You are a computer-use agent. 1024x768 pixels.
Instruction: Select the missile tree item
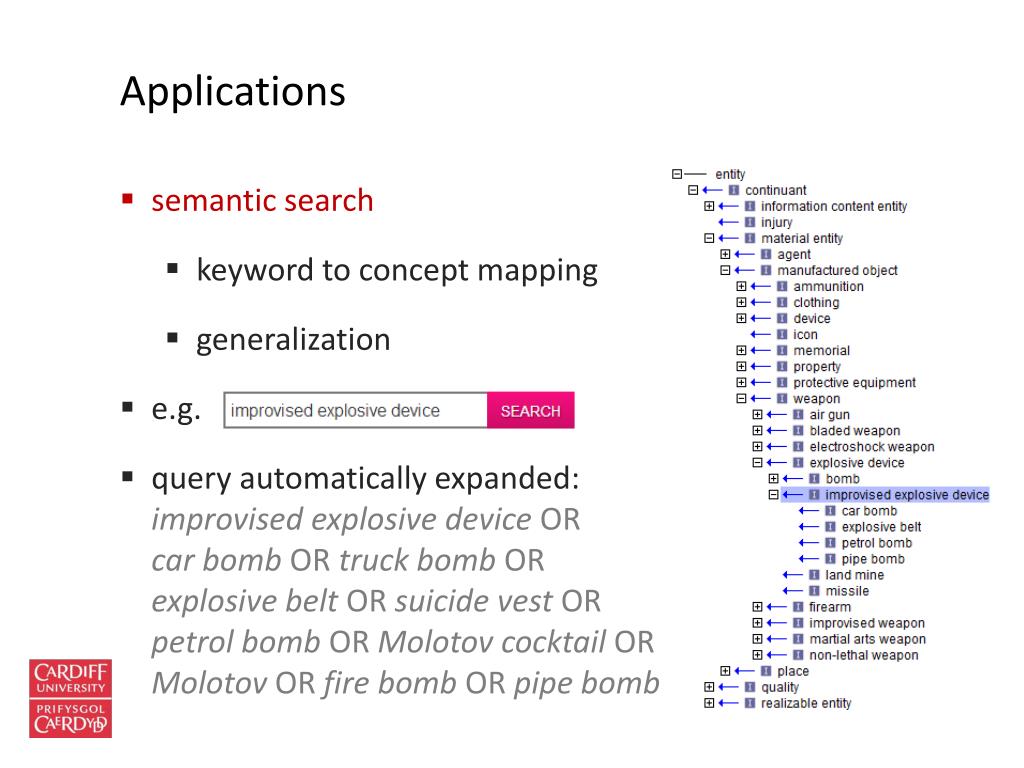(x=847, y=590)
